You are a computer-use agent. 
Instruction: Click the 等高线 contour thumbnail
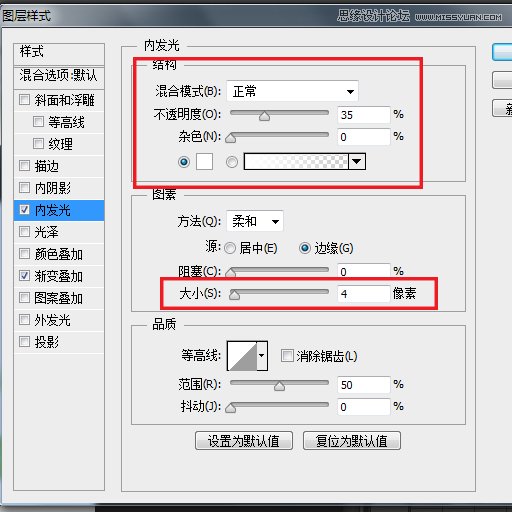242,356
